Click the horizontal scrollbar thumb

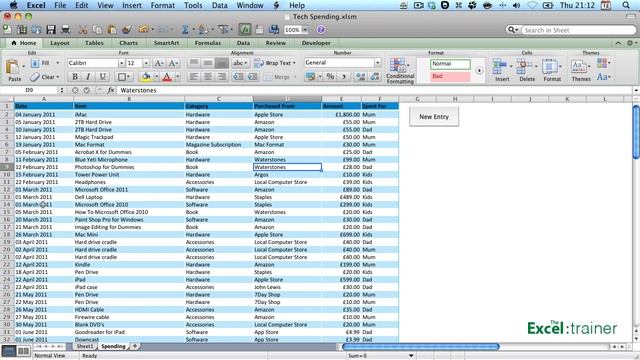click(420, 347)
